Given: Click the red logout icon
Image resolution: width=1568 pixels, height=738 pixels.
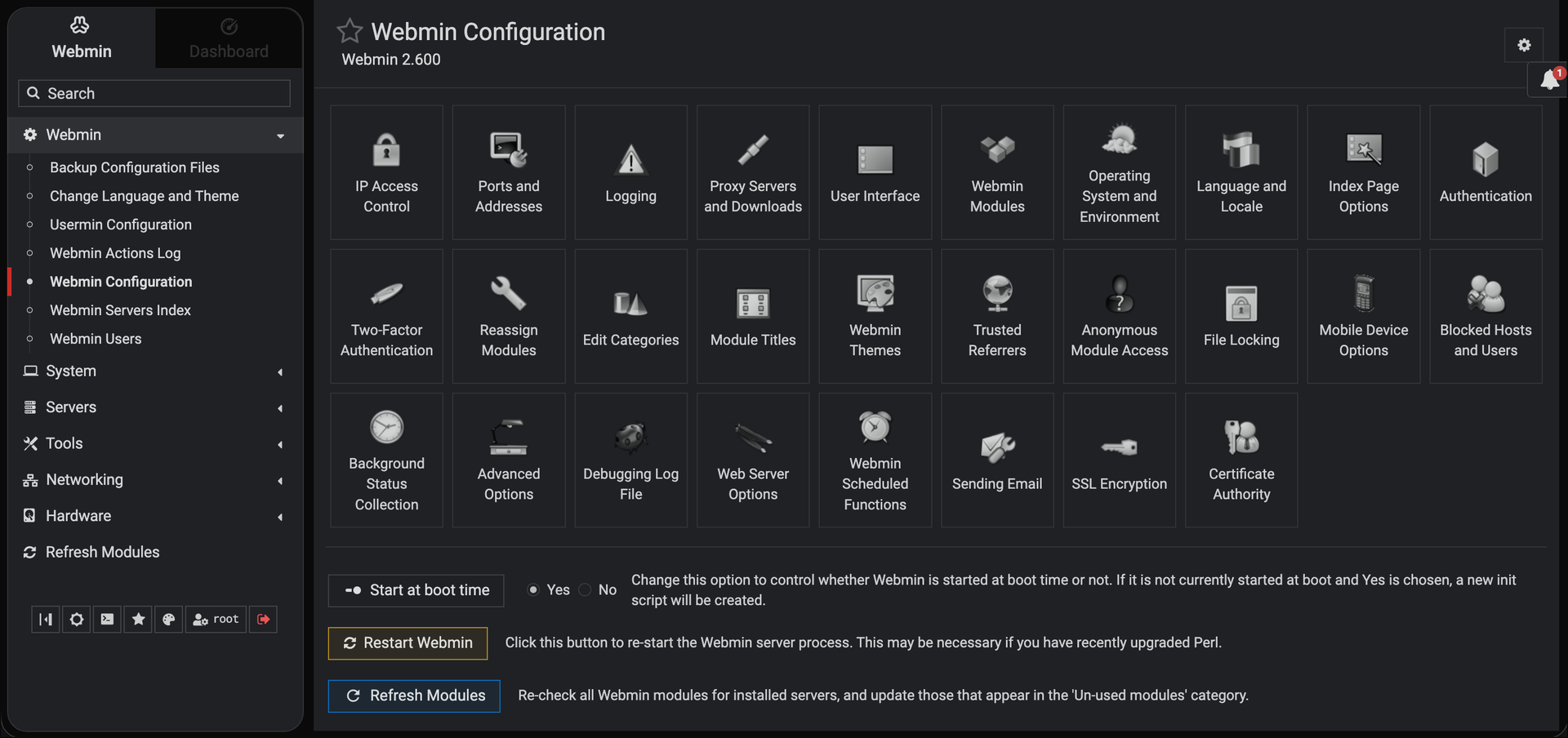Looking at the screenshot, I should click(263, 620).
